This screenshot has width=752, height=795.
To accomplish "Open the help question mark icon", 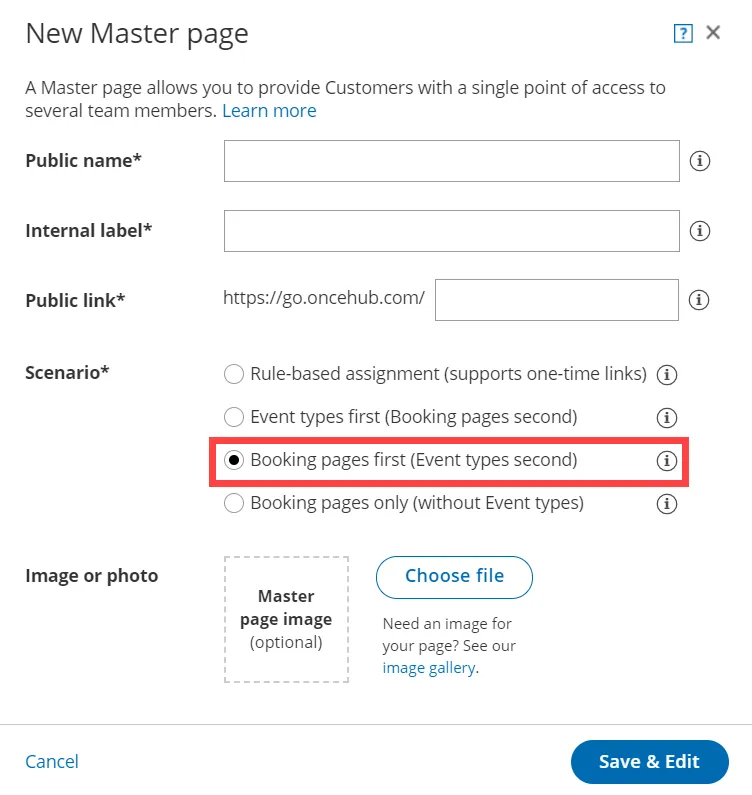I will tap(683, 33).
